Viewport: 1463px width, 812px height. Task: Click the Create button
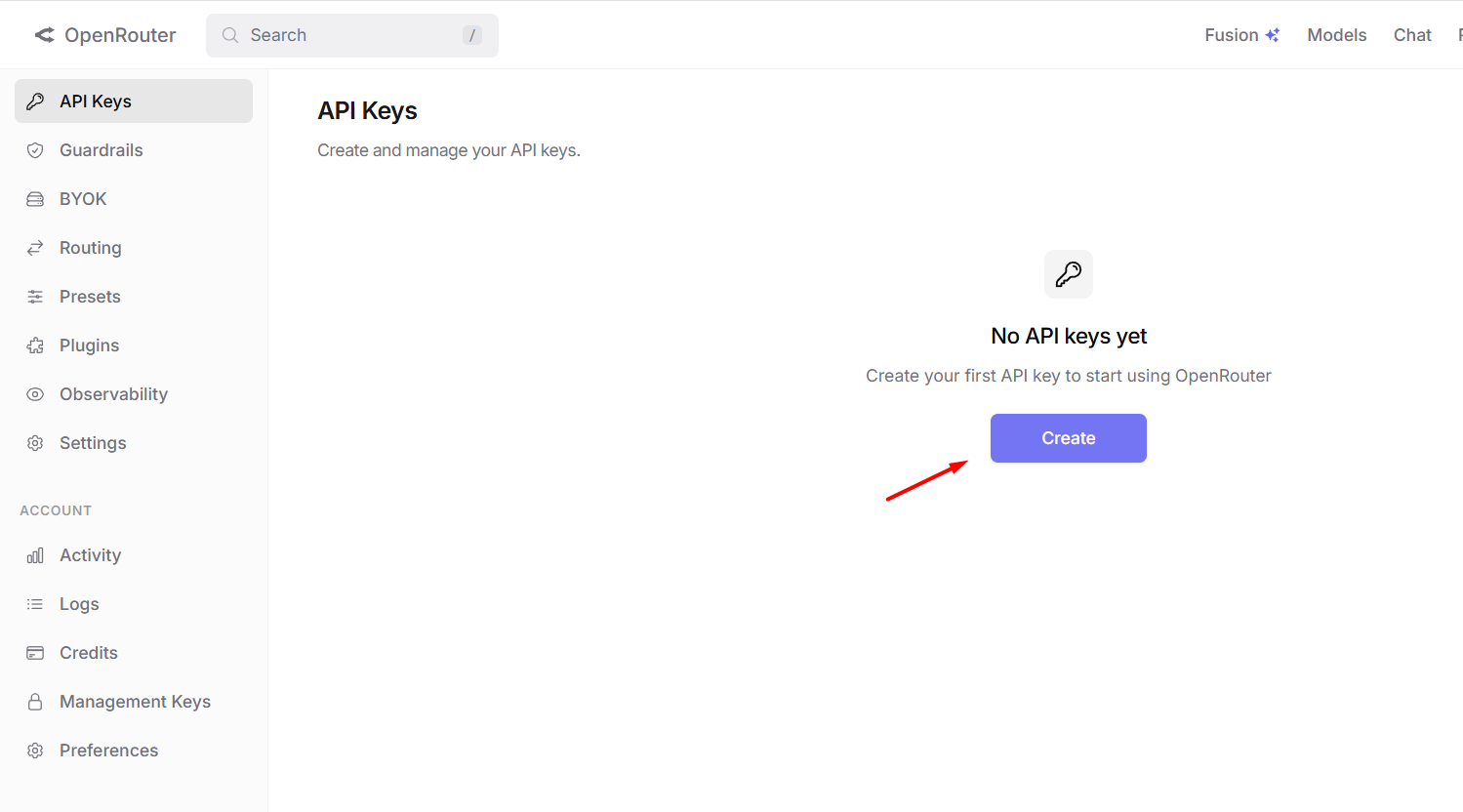[1068, 438]
